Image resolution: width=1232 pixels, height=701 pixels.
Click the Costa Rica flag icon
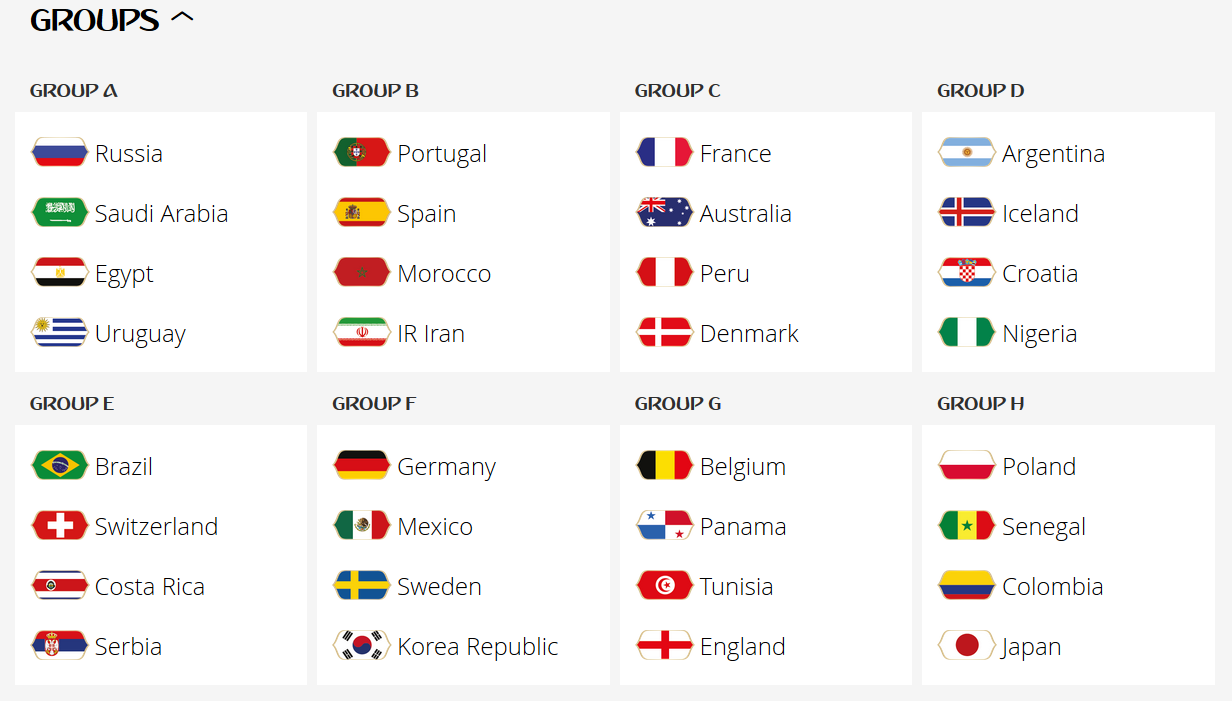point(60,586)
